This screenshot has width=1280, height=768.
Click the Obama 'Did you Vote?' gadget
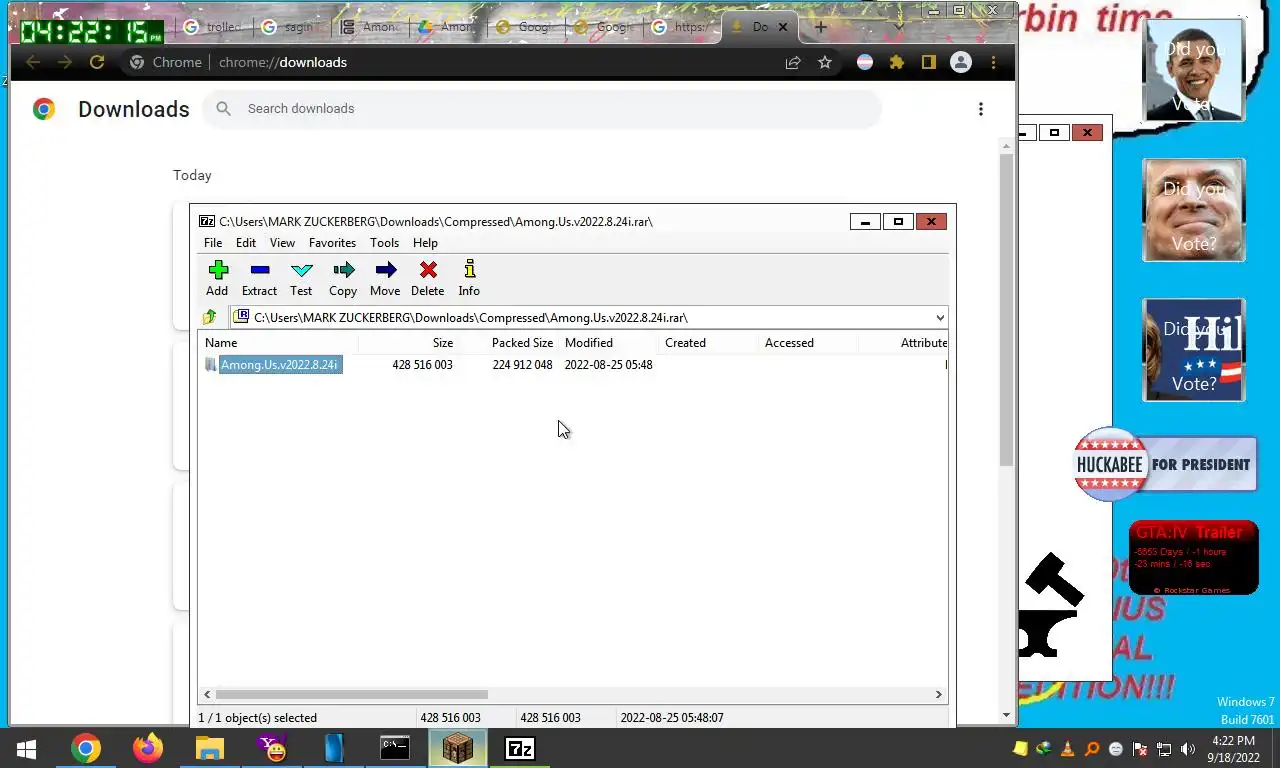pyautogui.click(x=1194, y=70)
